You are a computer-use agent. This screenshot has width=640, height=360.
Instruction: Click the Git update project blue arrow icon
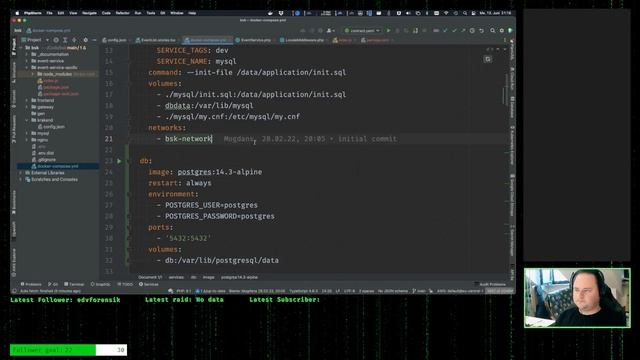point(445,31)
